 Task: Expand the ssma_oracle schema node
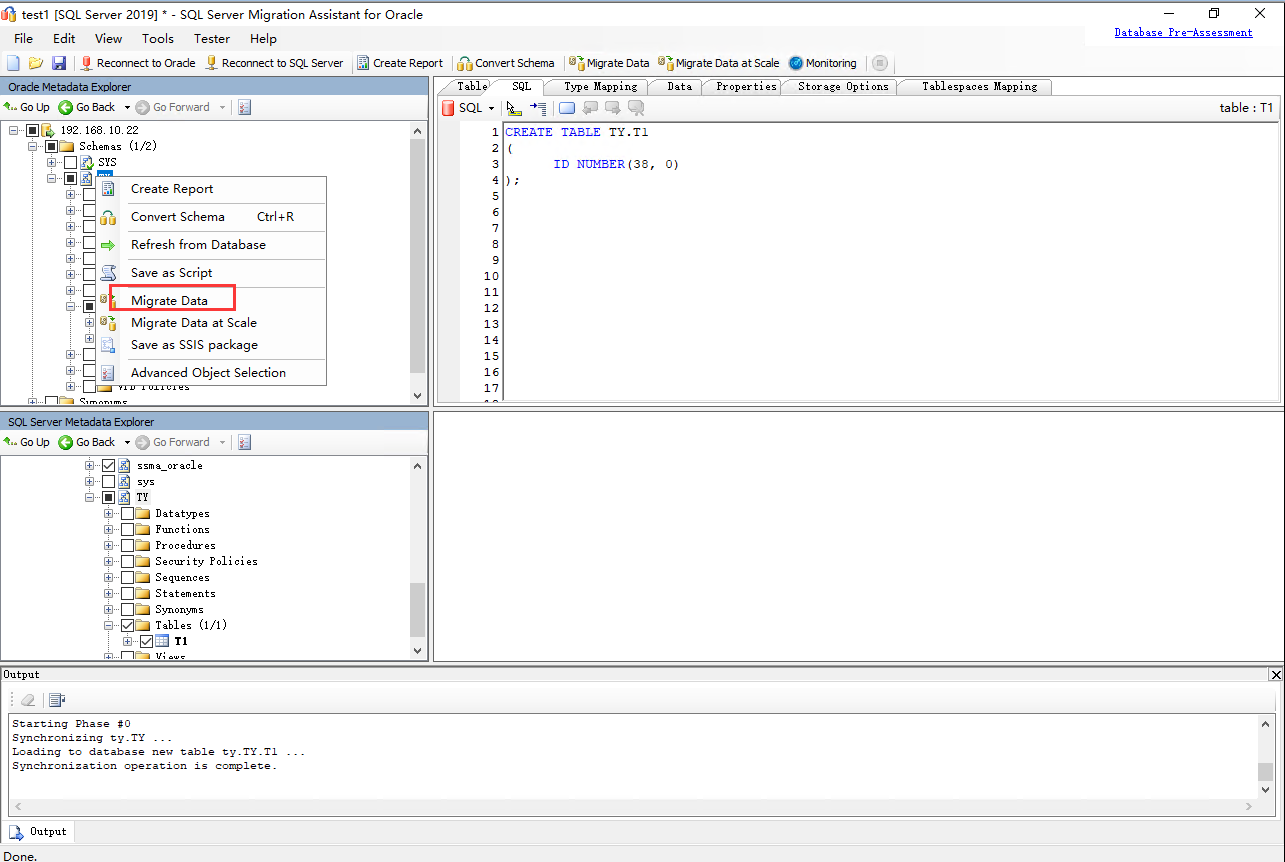point(90,465)
